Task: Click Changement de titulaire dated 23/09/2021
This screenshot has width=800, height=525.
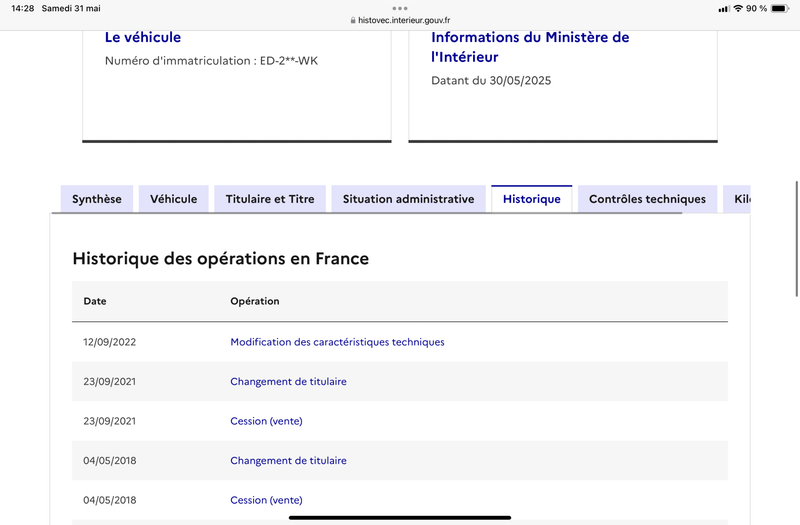Action: click(288, 382)
